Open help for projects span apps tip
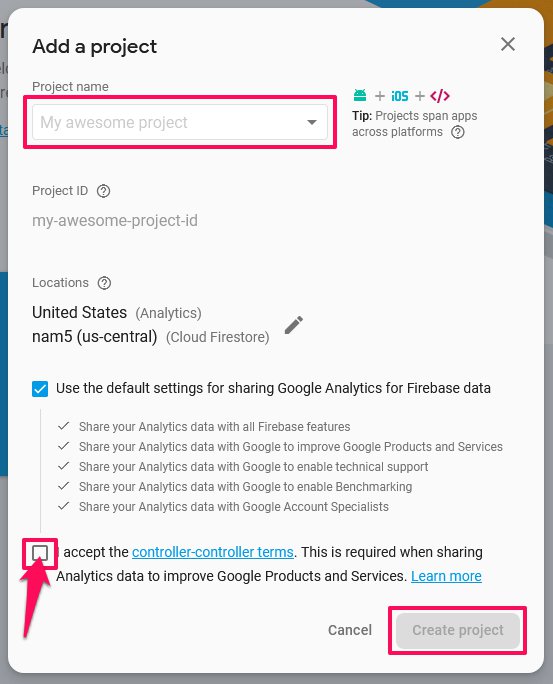The image size is (553, 684). click(x=457, y=132)
